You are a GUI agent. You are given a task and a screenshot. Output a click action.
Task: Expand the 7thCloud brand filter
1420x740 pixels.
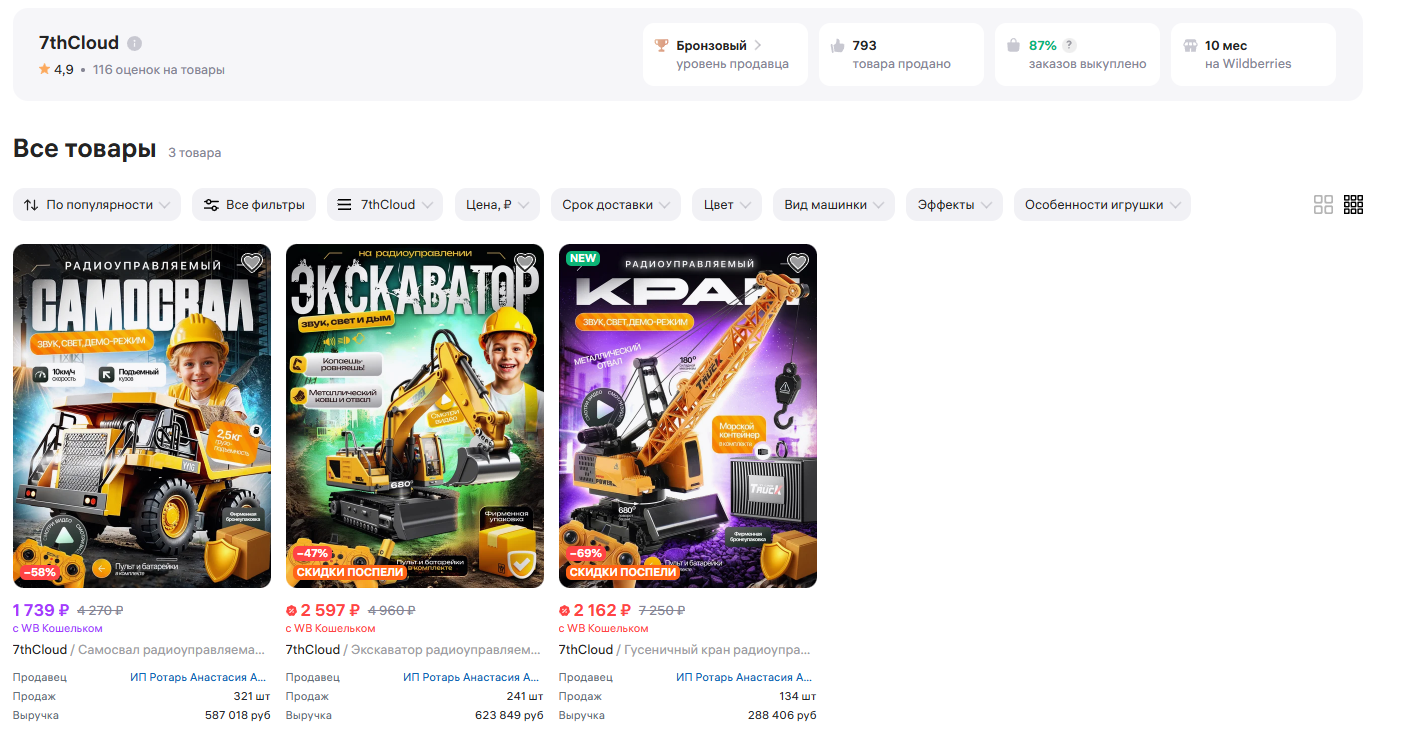pos(385,205)
